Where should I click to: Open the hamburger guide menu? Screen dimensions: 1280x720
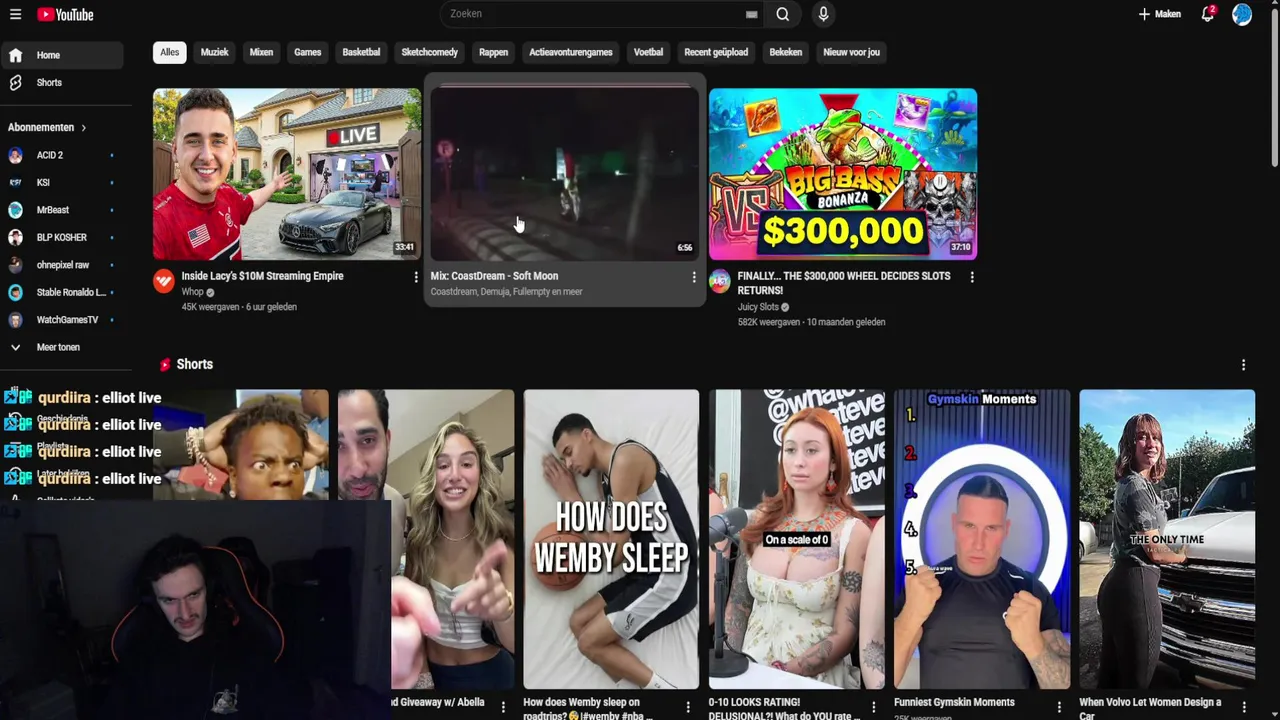coord(15,14)
